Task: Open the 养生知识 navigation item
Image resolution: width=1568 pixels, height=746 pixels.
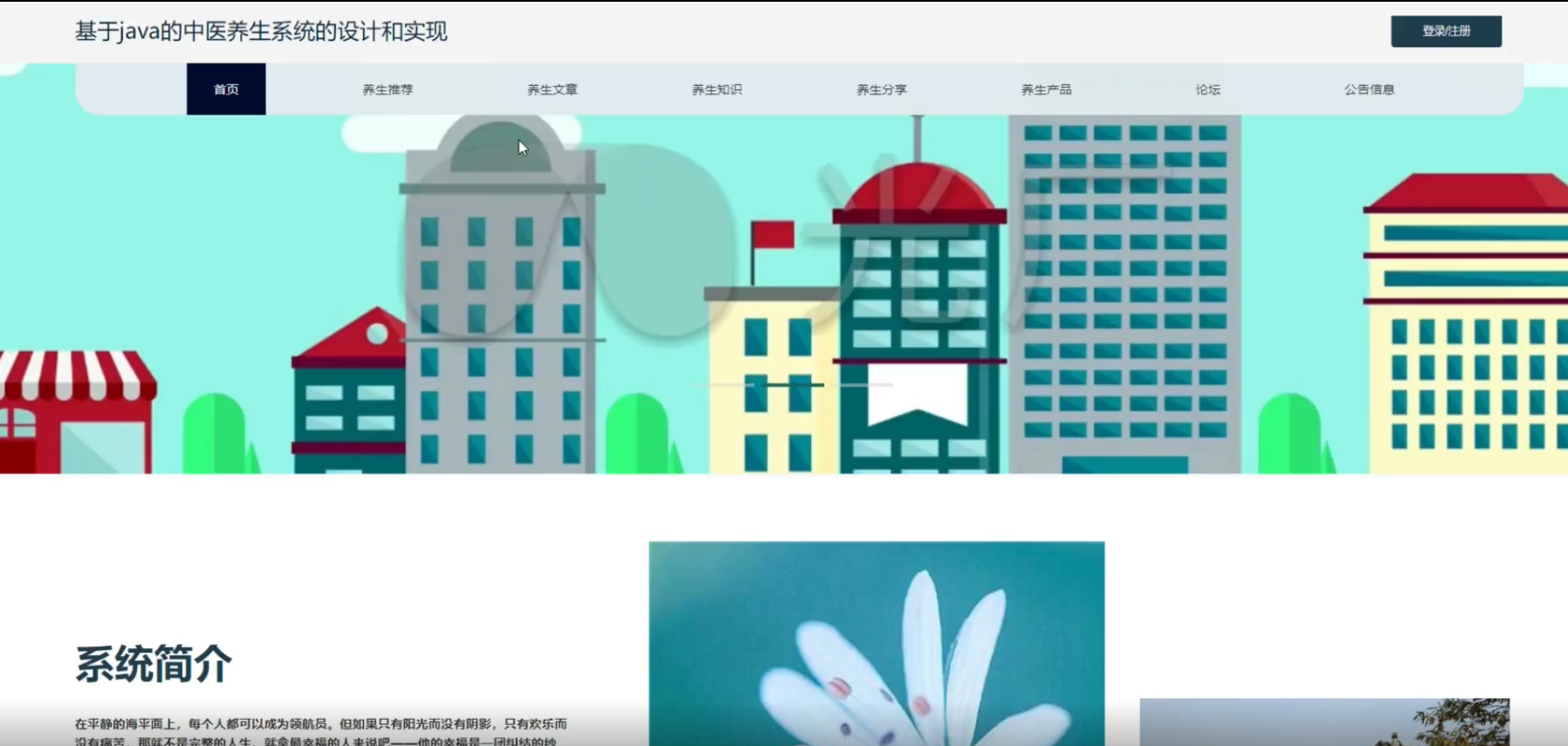Action: [717, 89]
